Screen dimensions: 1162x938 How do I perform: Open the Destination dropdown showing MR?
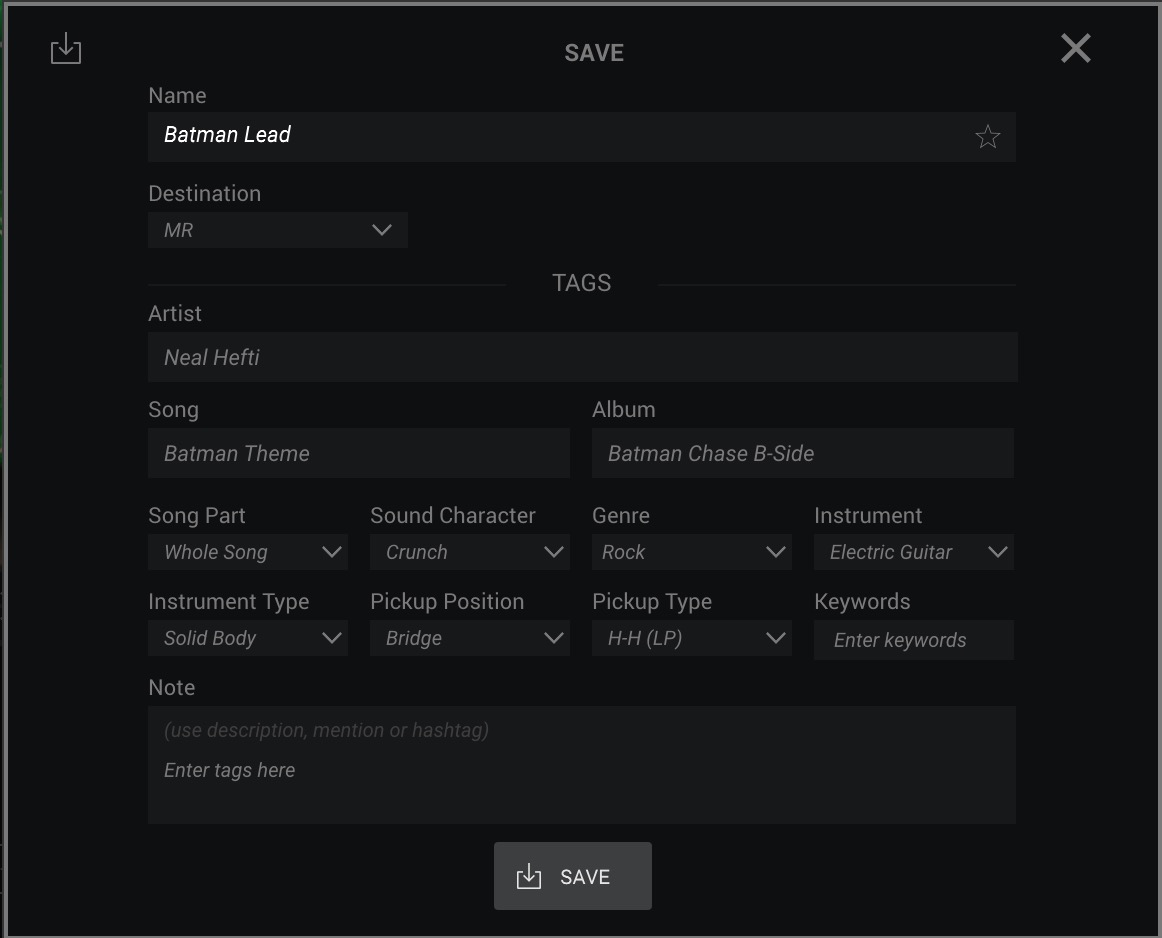click(x=278, y=230)
